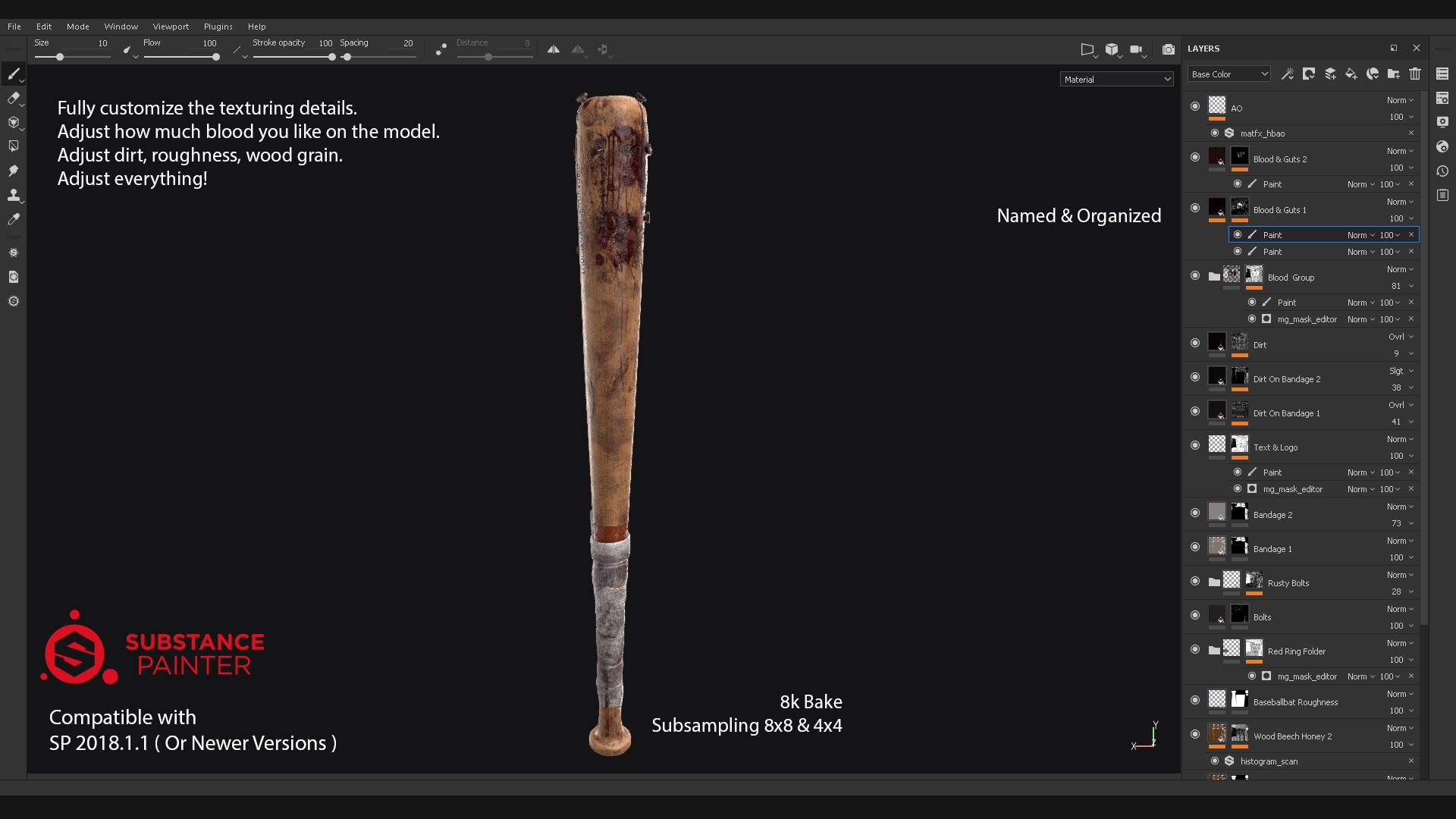Screen dimensions: 1456x819
Task: Open blend mode of Dirt On Bandage 2
Action: (1401, 371)
